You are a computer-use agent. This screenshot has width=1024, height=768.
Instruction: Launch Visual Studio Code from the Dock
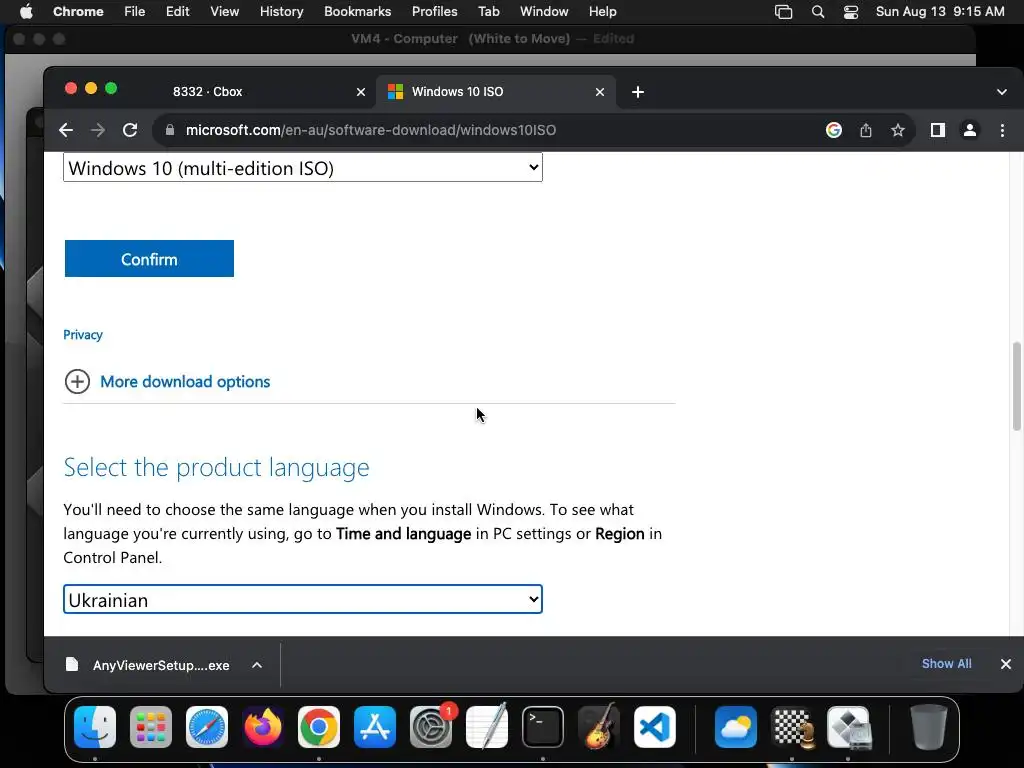655,726
